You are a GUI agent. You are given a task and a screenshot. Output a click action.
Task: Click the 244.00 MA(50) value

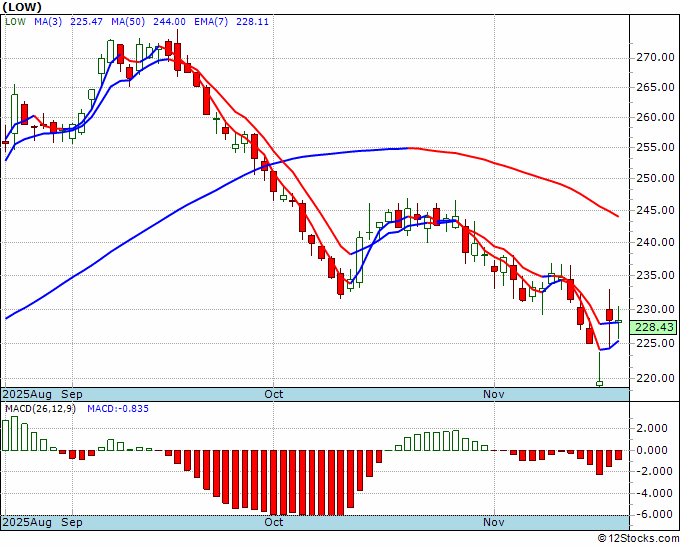[169, 22]
